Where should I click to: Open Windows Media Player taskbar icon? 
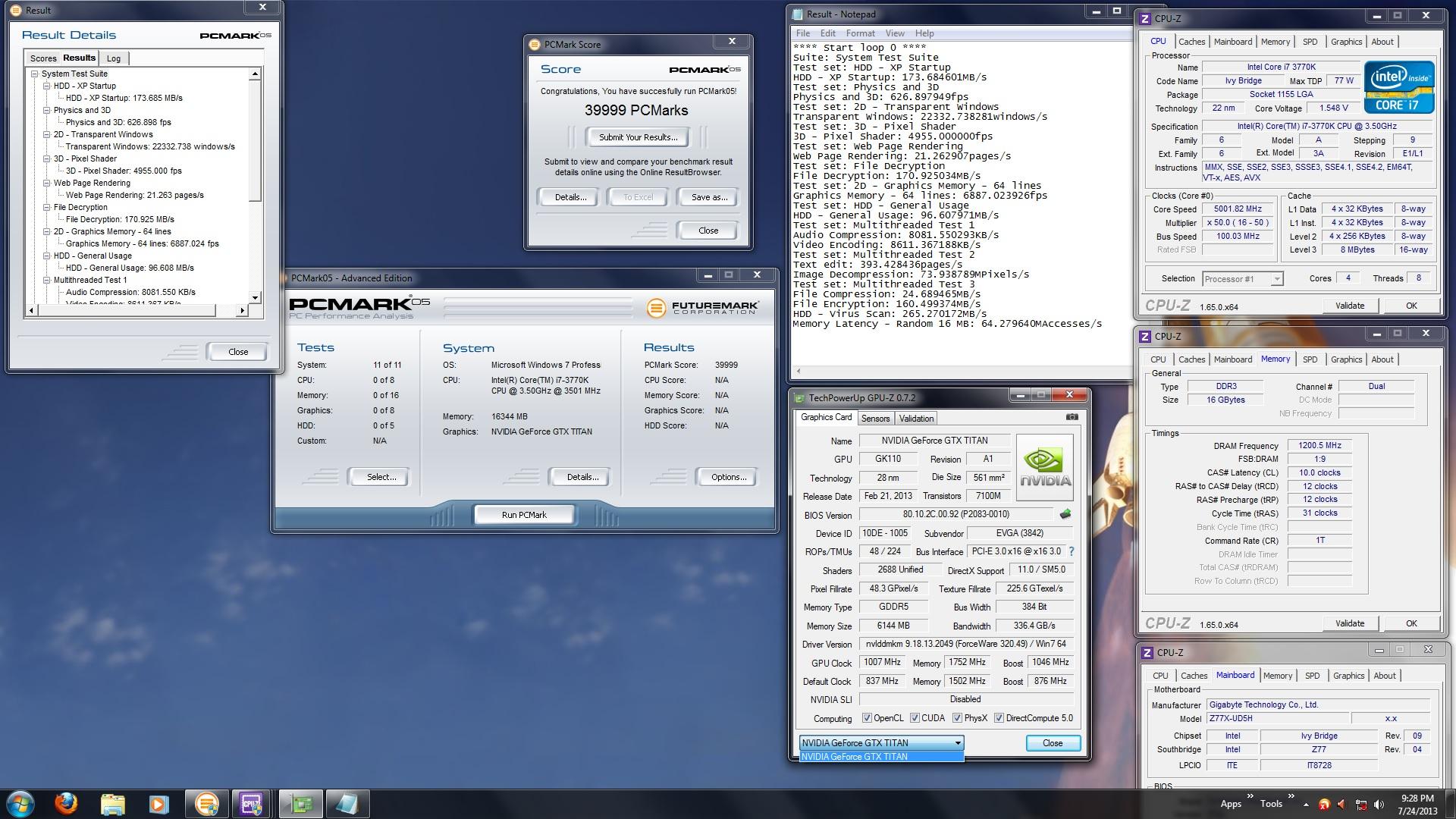point(158,803)
